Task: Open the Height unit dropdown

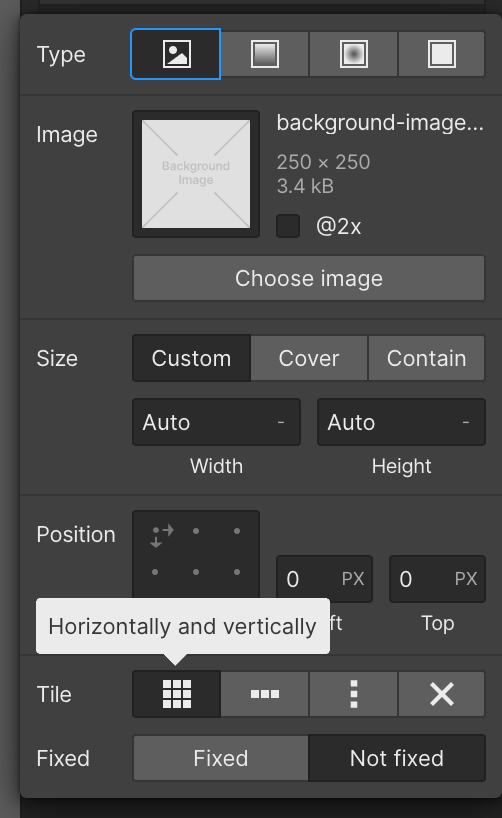Action: click(465, 422)
